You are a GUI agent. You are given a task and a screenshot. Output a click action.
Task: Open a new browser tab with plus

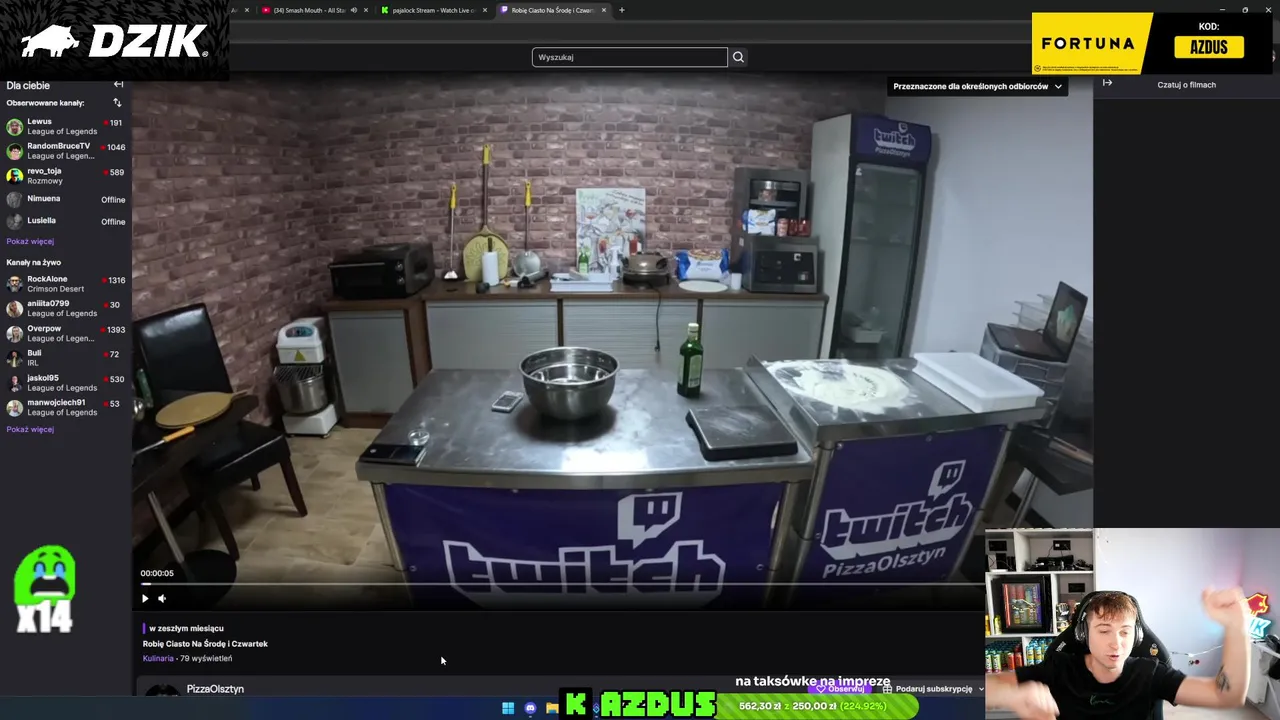click(x=621, y=10)
